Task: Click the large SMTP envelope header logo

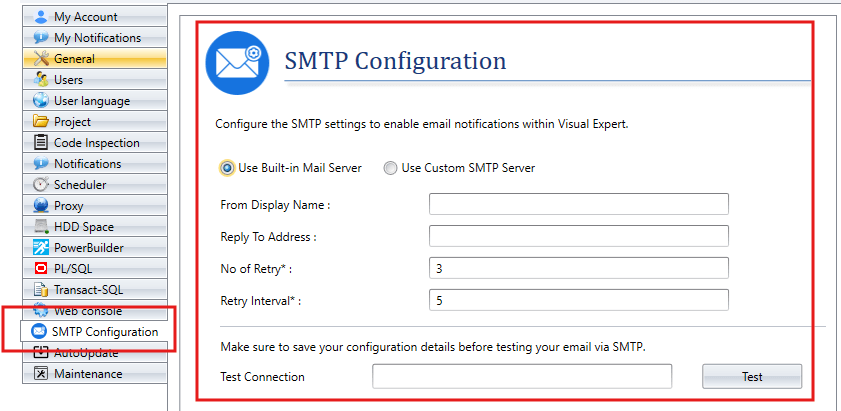Action: [x=237, y=62]
